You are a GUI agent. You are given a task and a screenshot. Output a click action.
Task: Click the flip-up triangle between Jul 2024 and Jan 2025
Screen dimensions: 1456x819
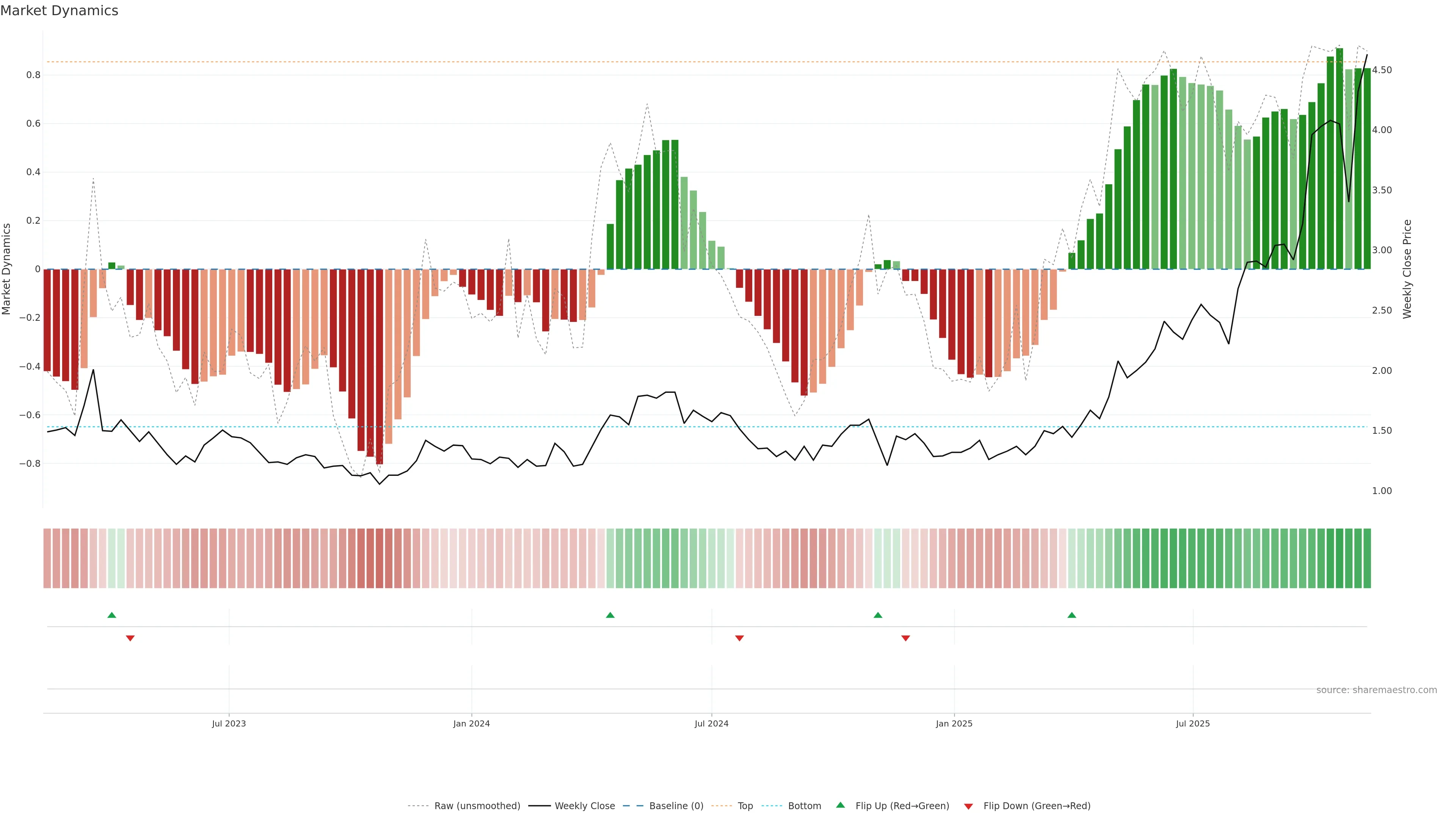pos(878,615)
